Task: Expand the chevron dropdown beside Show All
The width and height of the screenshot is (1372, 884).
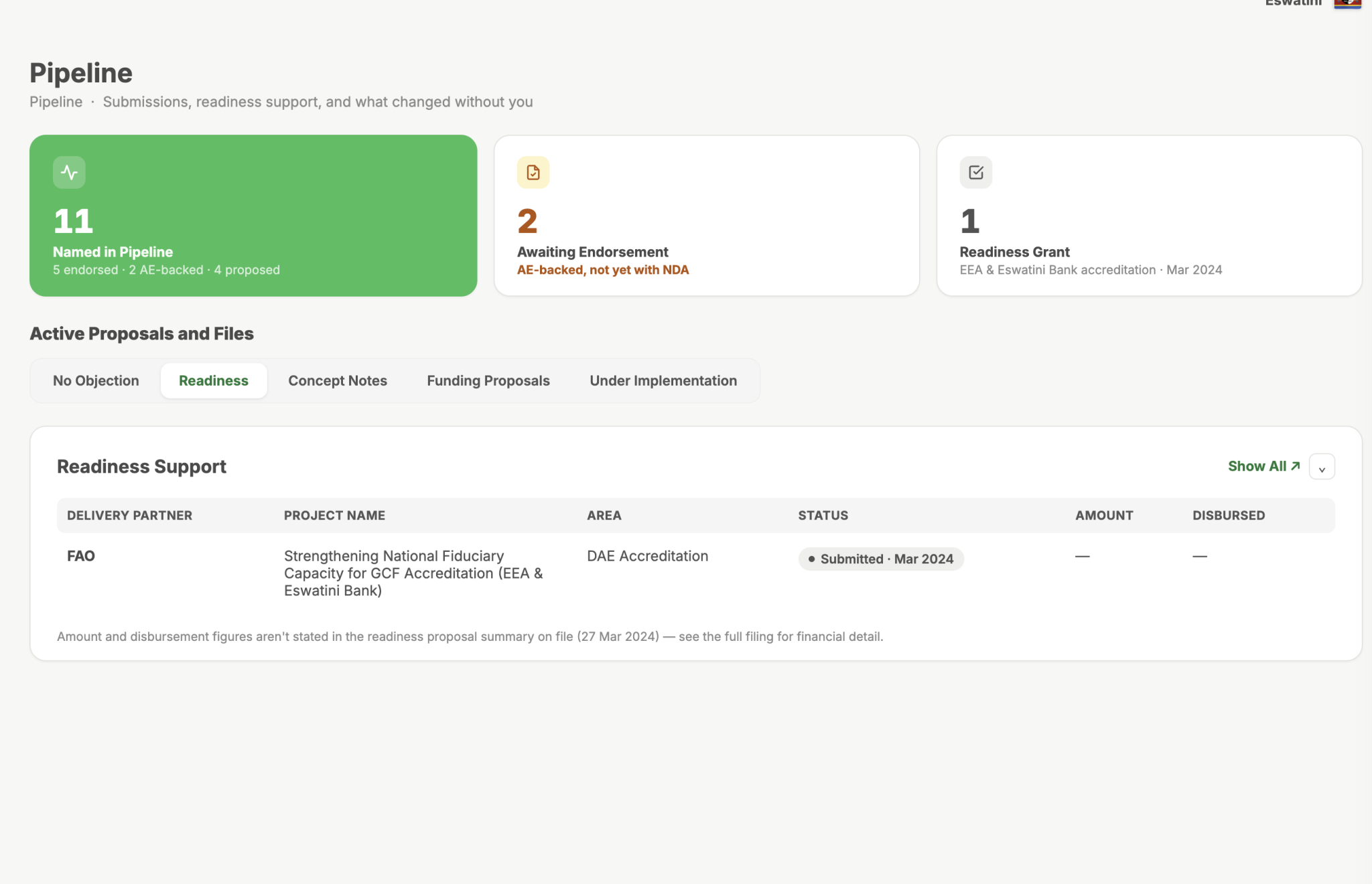Action: (x=1322, y=467)
